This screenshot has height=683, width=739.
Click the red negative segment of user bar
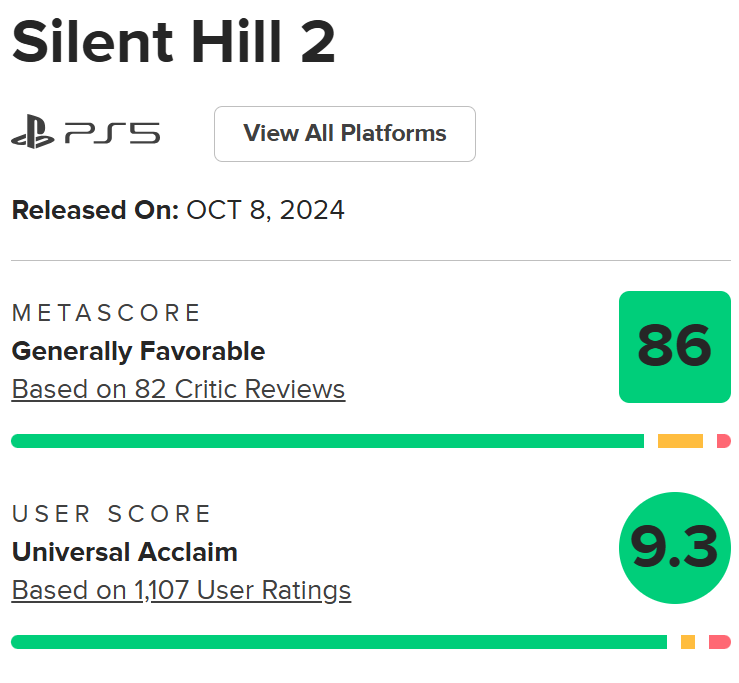click(720, 642)
